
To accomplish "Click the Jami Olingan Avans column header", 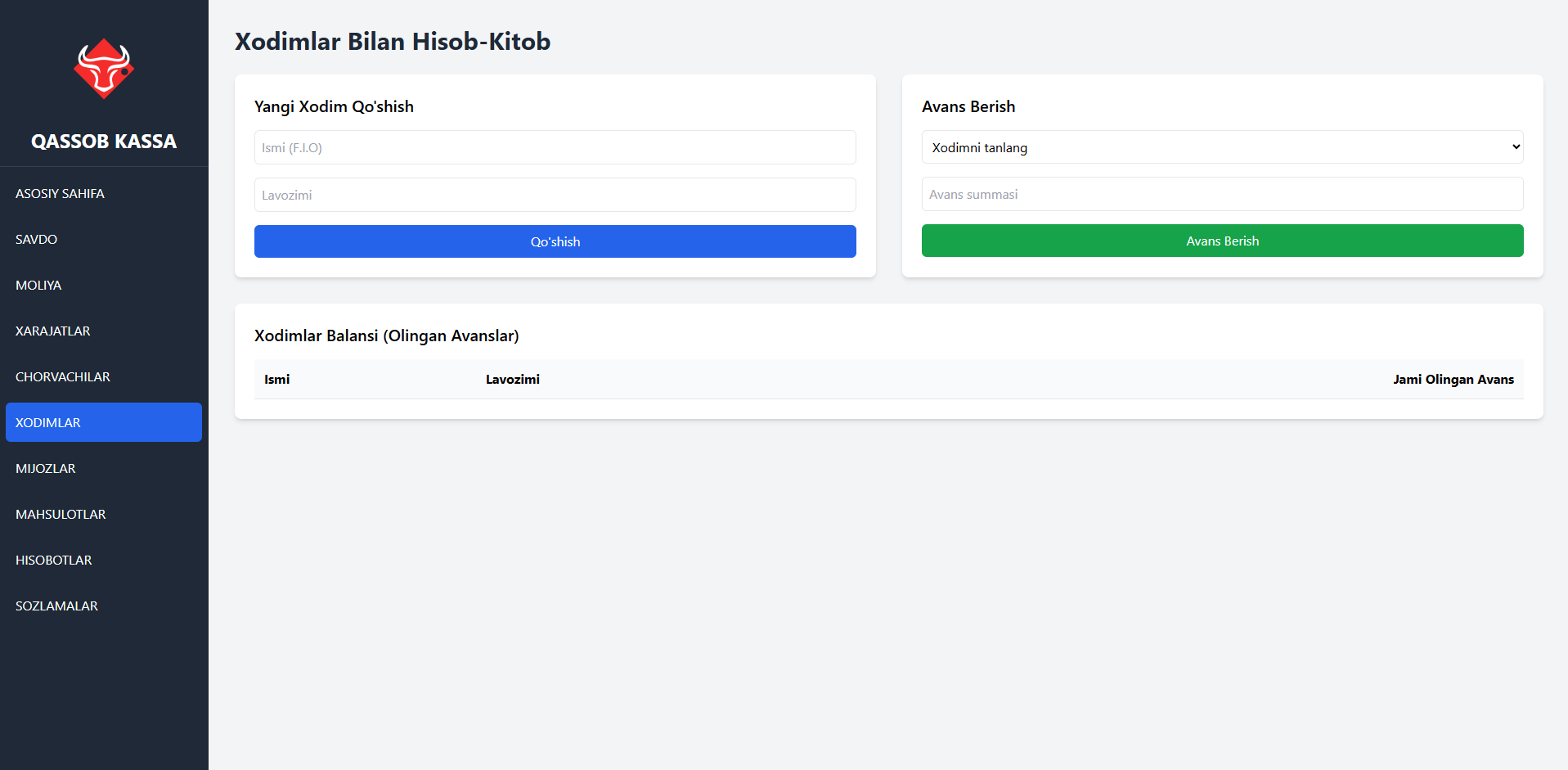I will (1453, 380).
